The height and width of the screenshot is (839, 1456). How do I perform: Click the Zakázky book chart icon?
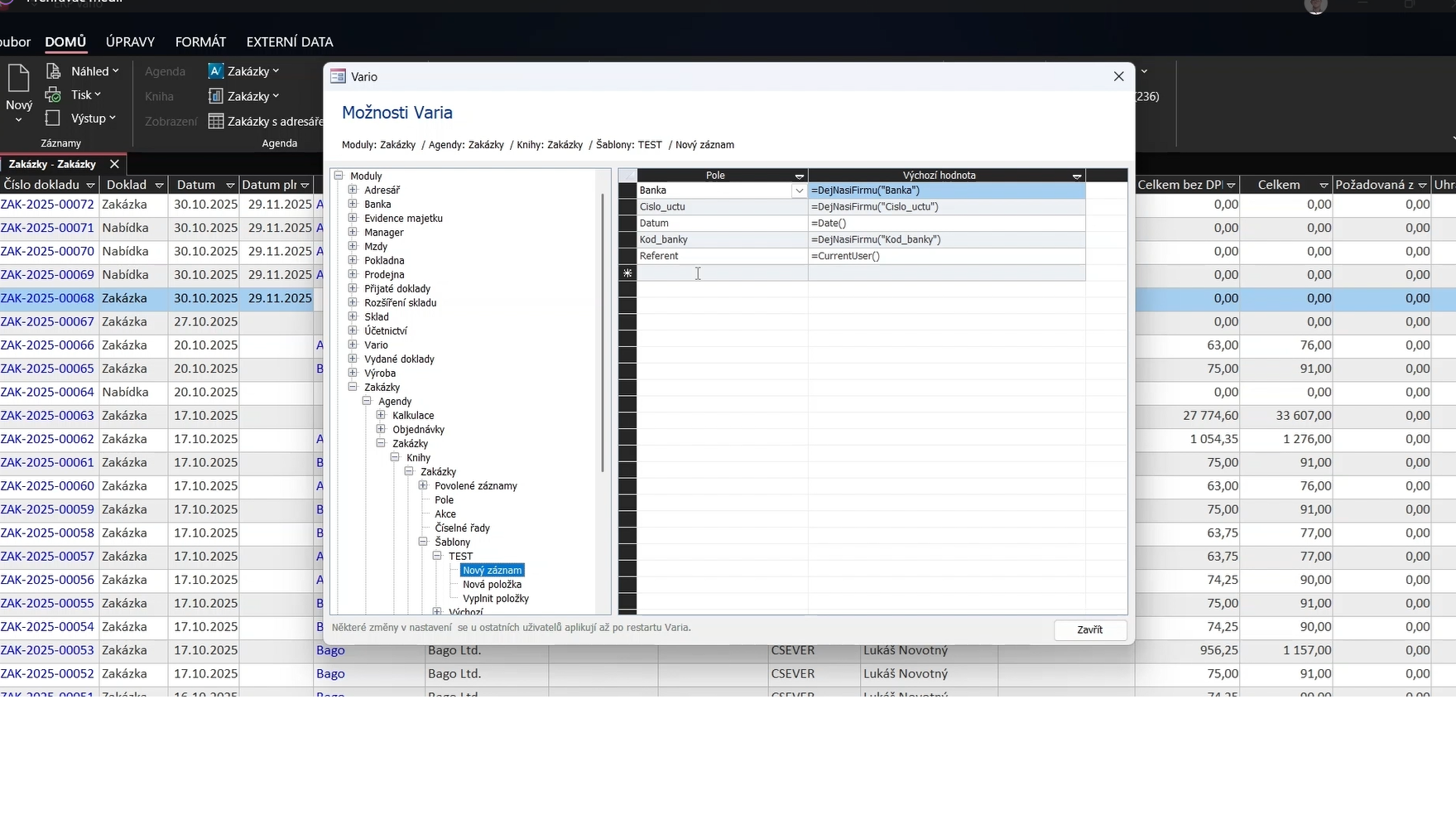215,96
